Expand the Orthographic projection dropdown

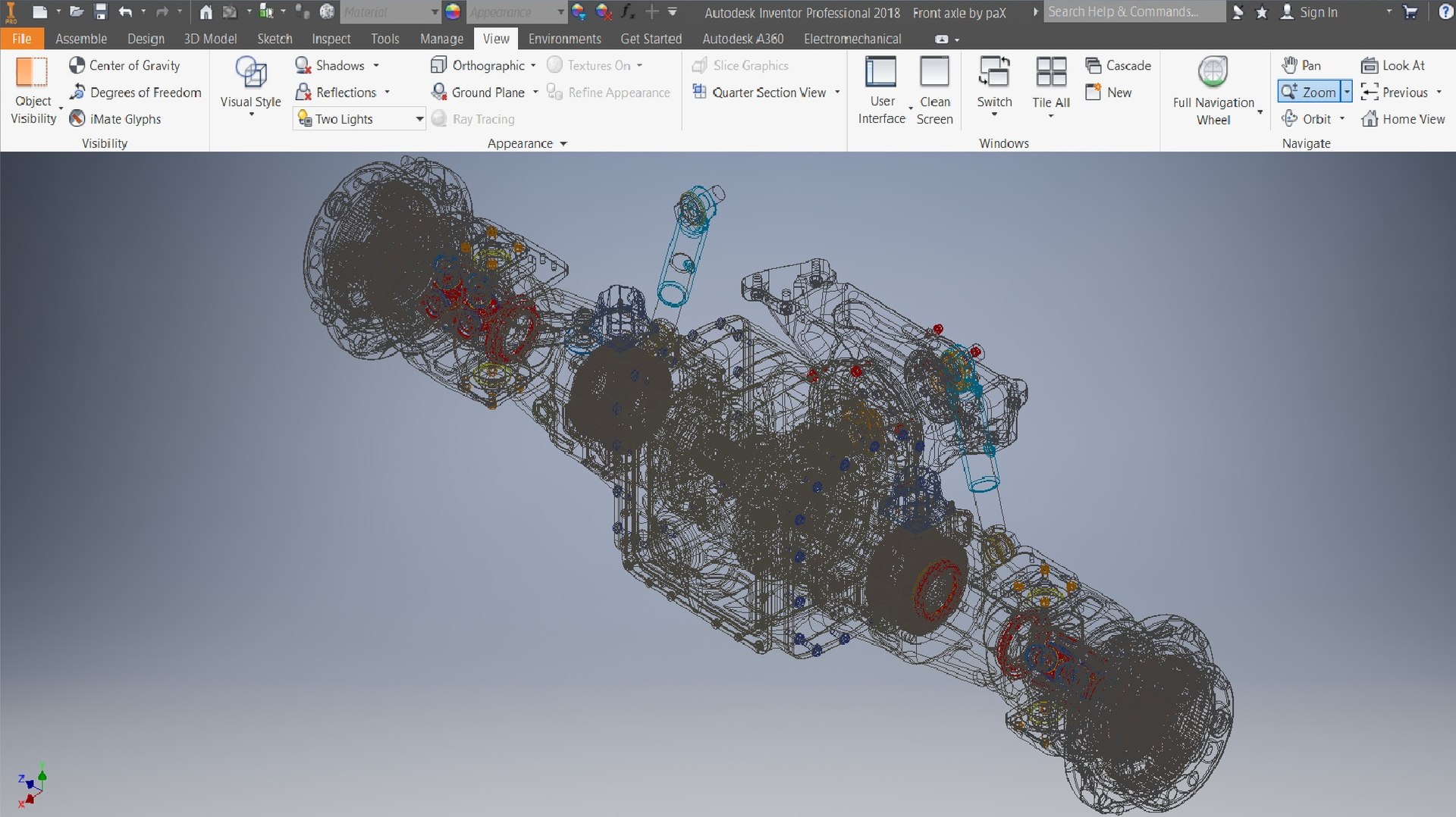533,66
